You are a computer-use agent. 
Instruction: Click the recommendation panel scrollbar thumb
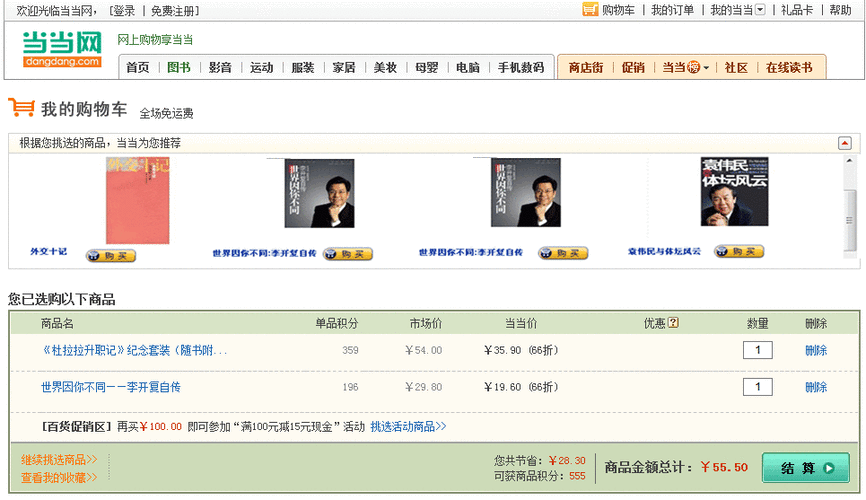[x=849, y=220]
